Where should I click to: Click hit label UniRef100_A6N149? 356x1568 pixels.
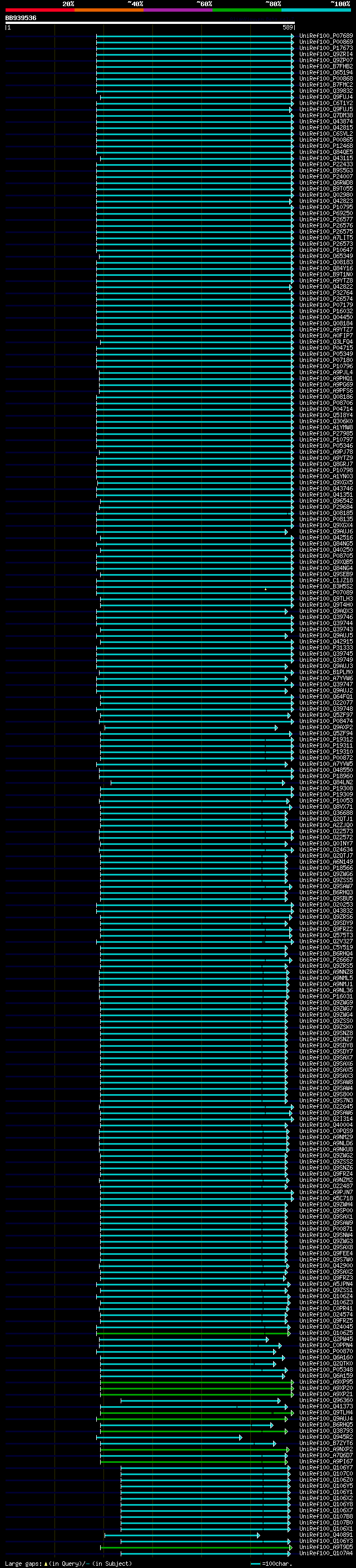click(x=325, y=862)
